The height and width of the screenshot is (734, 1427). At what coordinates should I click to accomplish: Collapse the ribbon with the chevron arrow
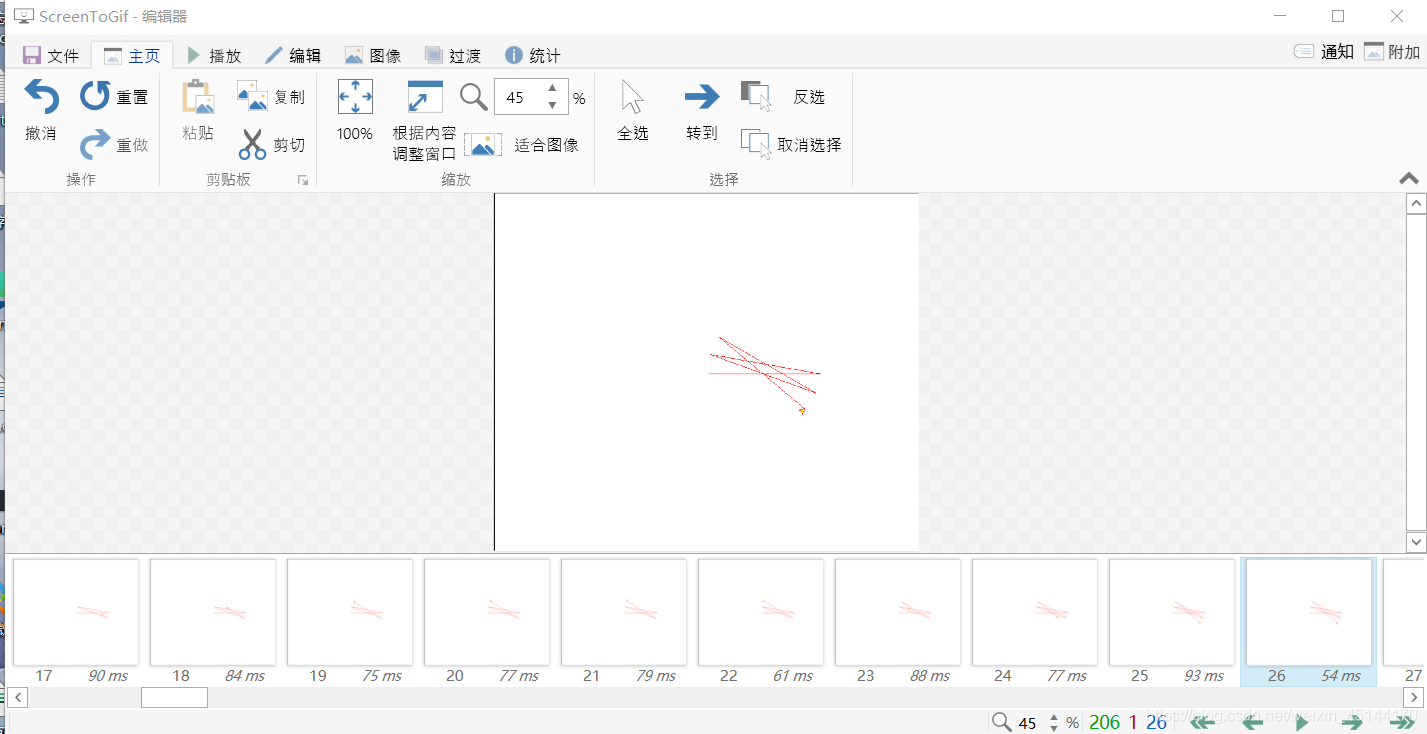coord(1408,177)
